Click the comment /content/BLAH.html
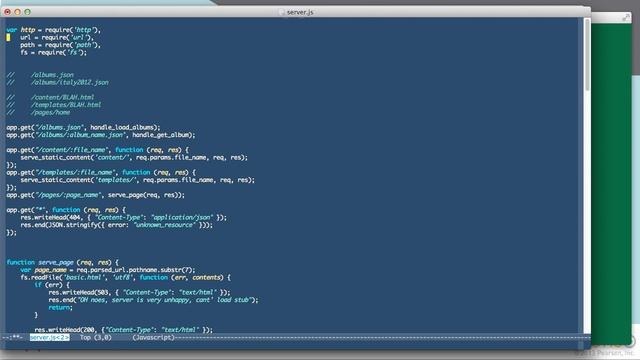Screen dimensions: 640x360 [x=62, y=97]
